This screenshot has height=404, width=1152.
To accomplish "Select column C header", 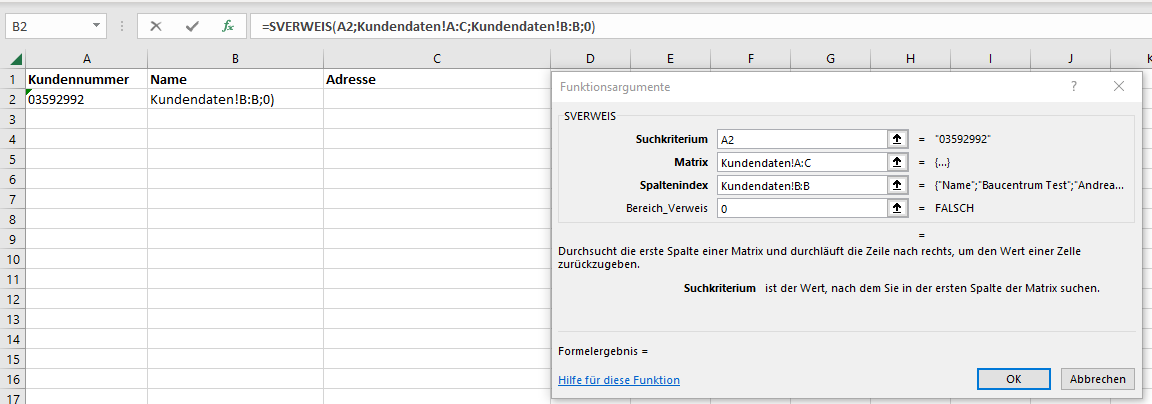I will [x=437, y=59].
